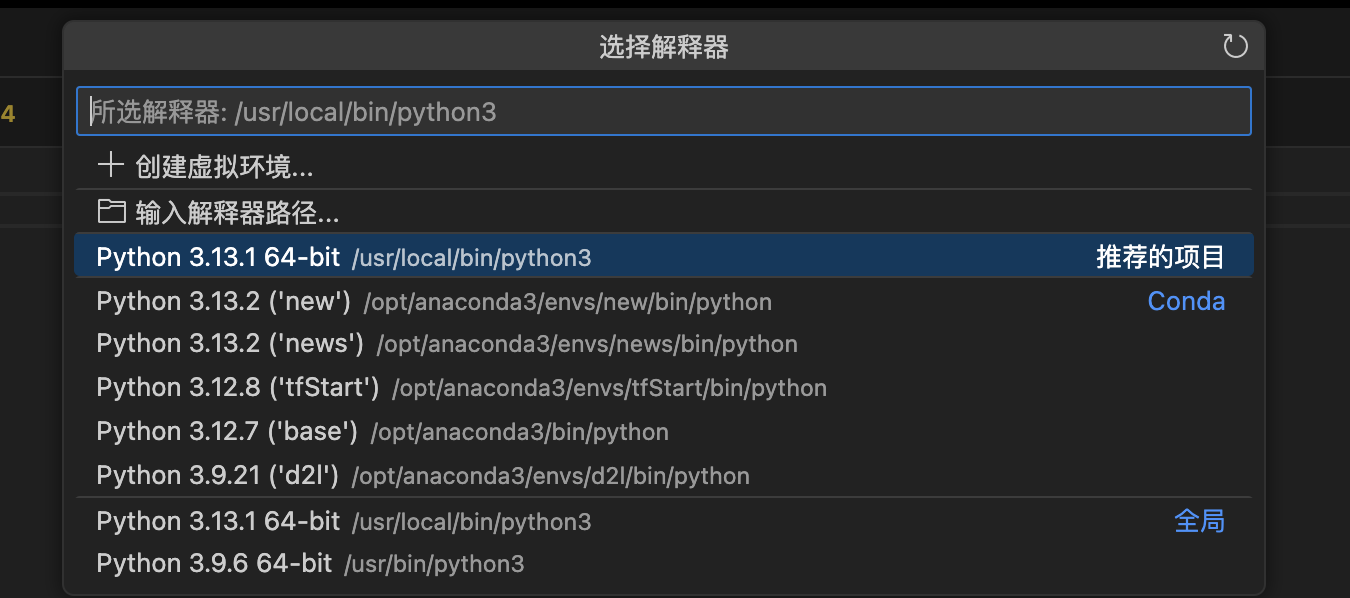Image resolution: width=1350 pixels, height=598 pixels.
Task: Click the plus icon beside 创建虚拟环境
Action: [110, 165]
